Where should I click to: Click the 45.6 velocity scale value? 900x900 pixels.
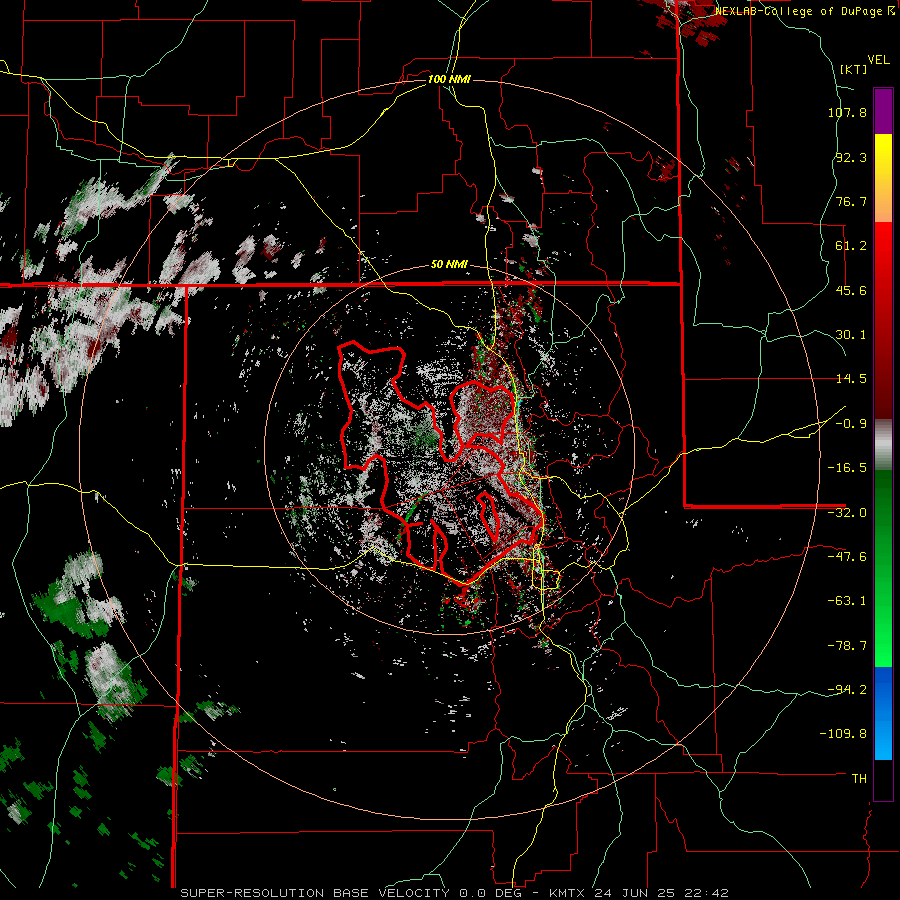point(851,290)
